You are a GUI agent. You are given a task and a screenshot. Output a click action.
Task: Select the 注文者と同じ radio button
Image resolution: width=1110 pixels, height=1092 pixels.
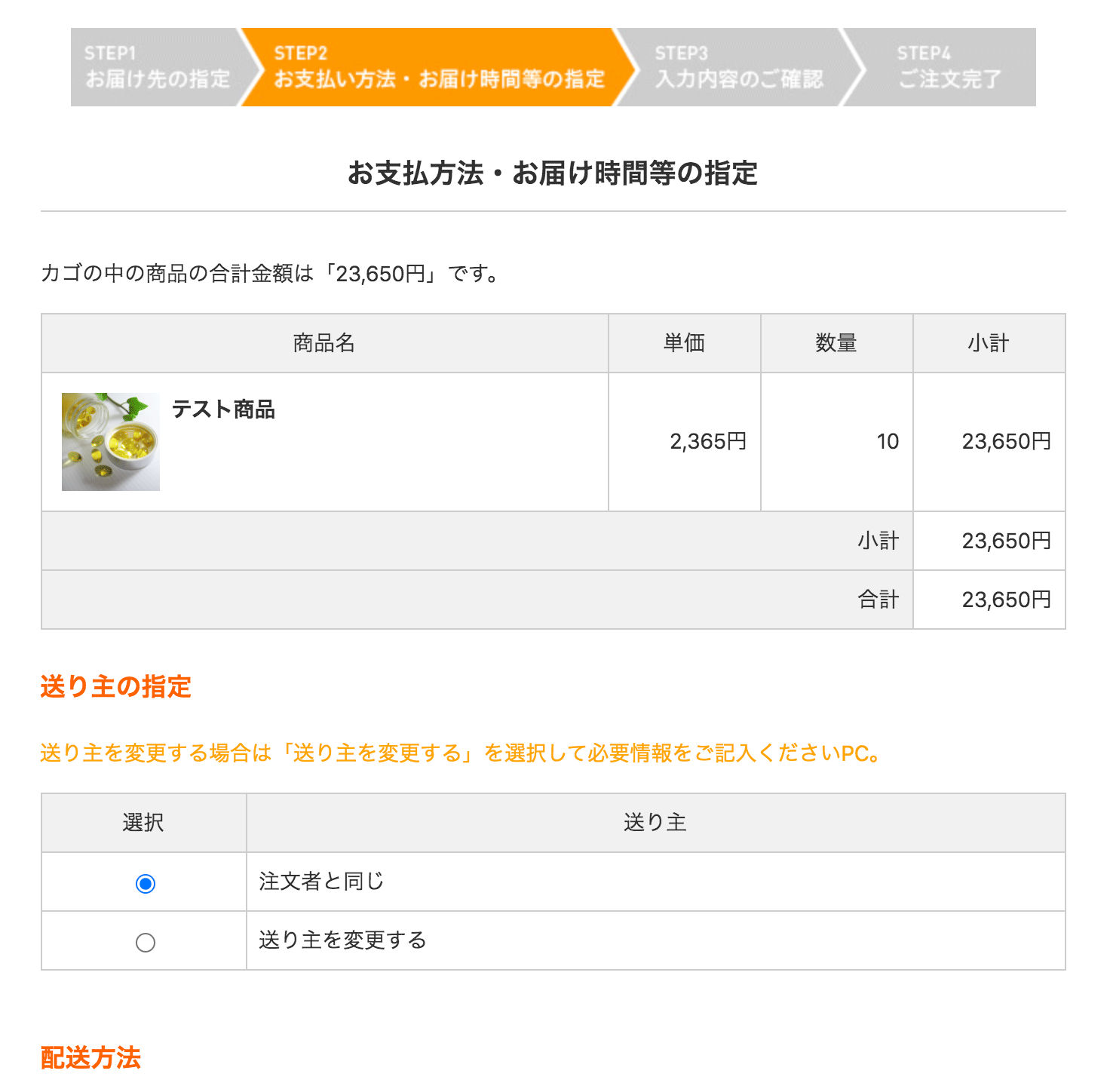146,883
